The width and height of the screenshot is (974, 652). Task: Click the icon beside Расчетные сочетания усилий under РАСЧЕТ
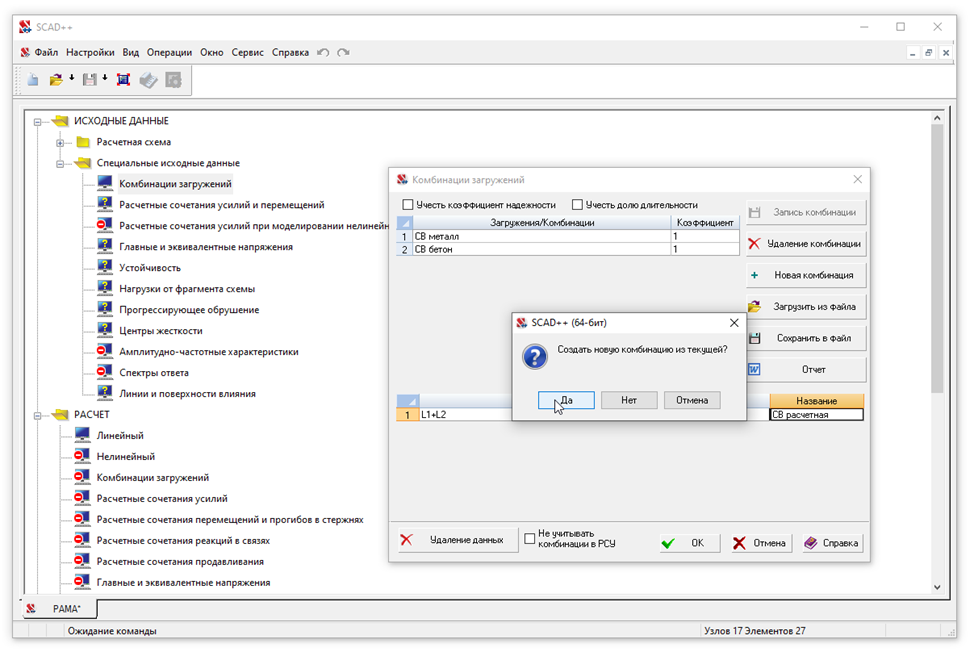pyautogui.click(x=82, y=498)
